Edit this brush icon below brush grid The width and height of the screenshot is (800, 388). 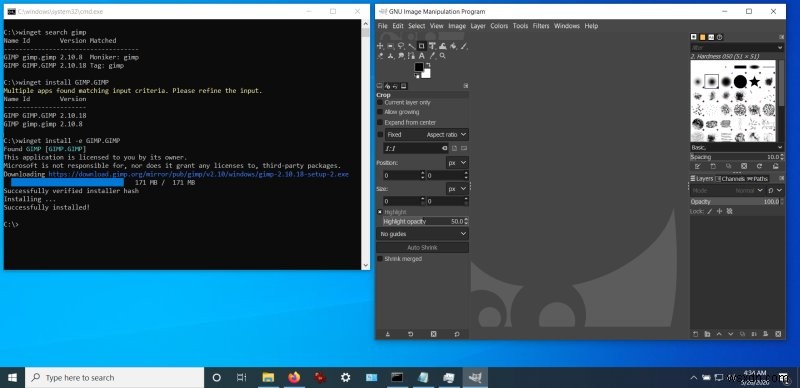pyautogui.click(x=697, y=166)
